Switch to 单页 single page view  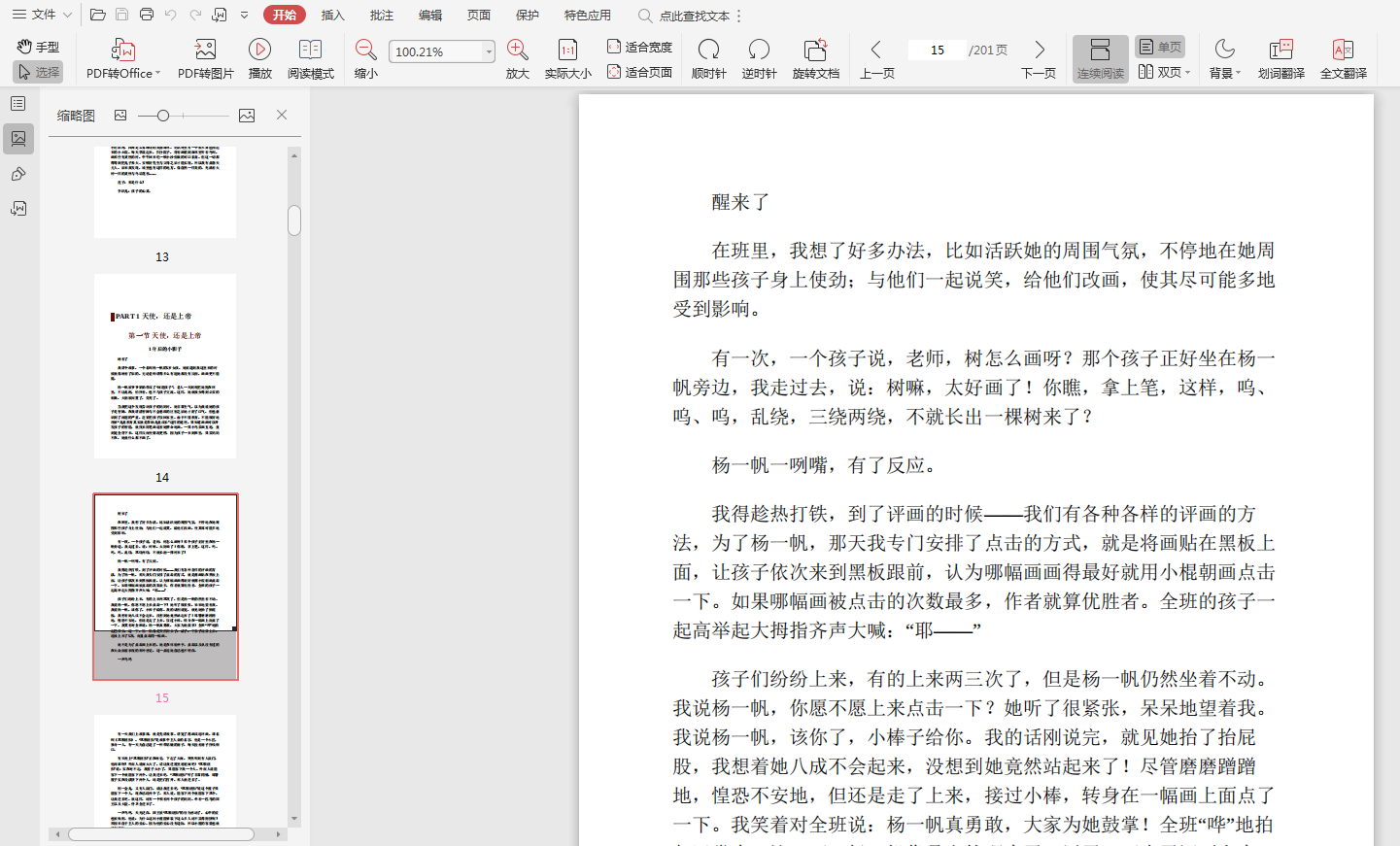click(x=1160, y=47)
